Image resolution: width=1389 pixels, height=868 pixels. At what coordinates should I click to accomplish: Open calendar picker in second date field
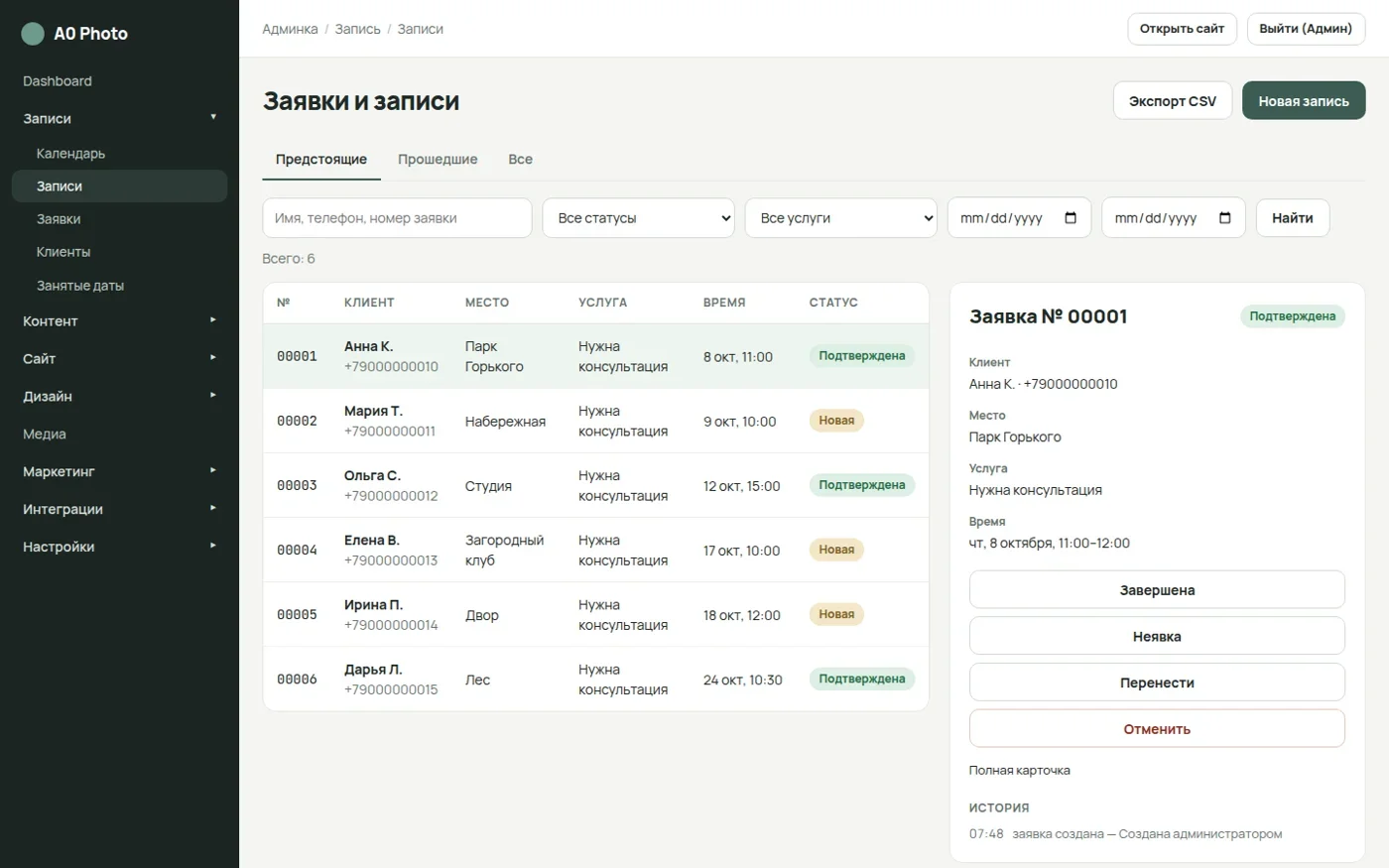coord(1224,218)
